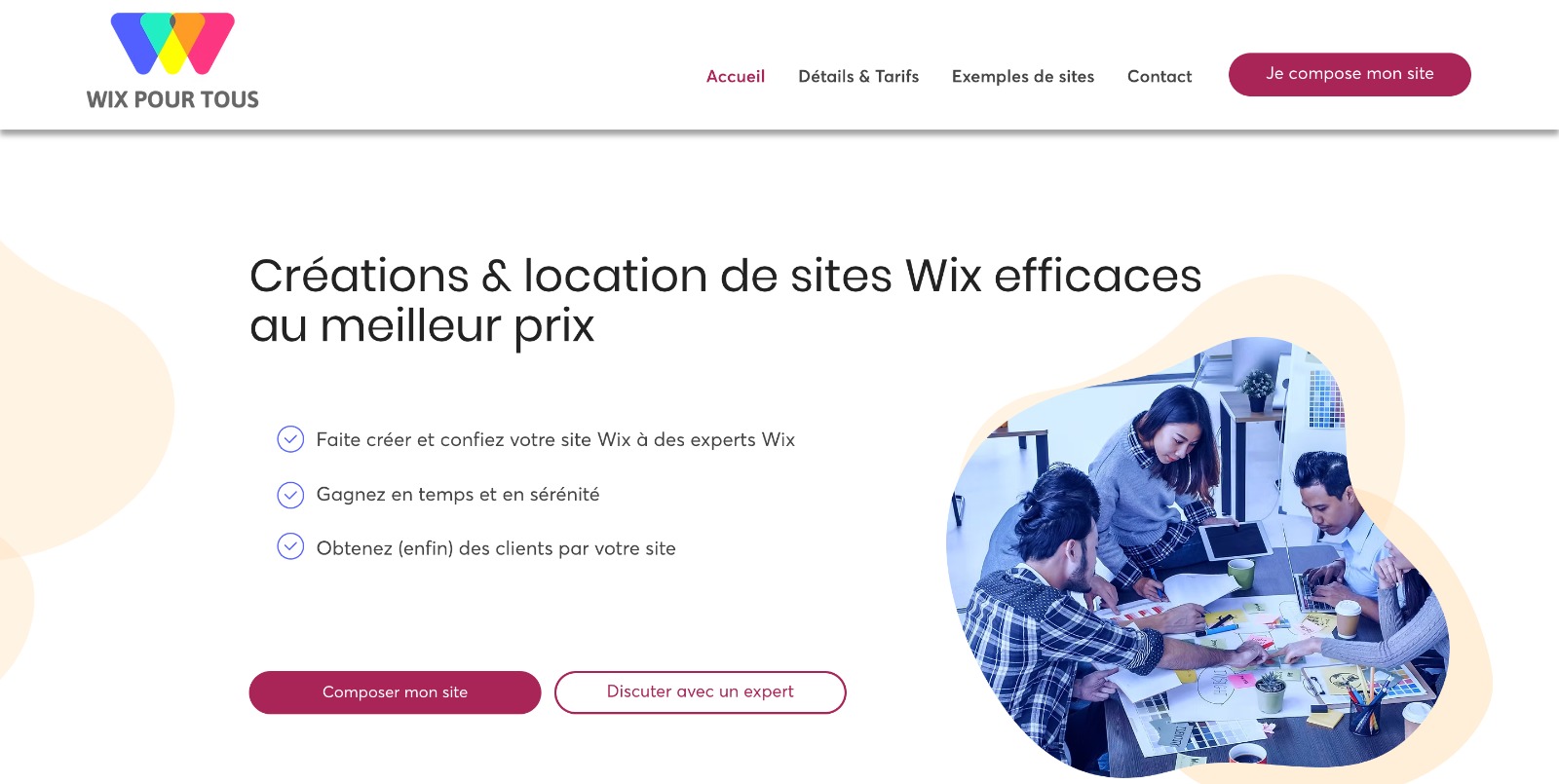Click Je compose mon site header button
Screen dimensions: 1559x784
coord(1350,74)
